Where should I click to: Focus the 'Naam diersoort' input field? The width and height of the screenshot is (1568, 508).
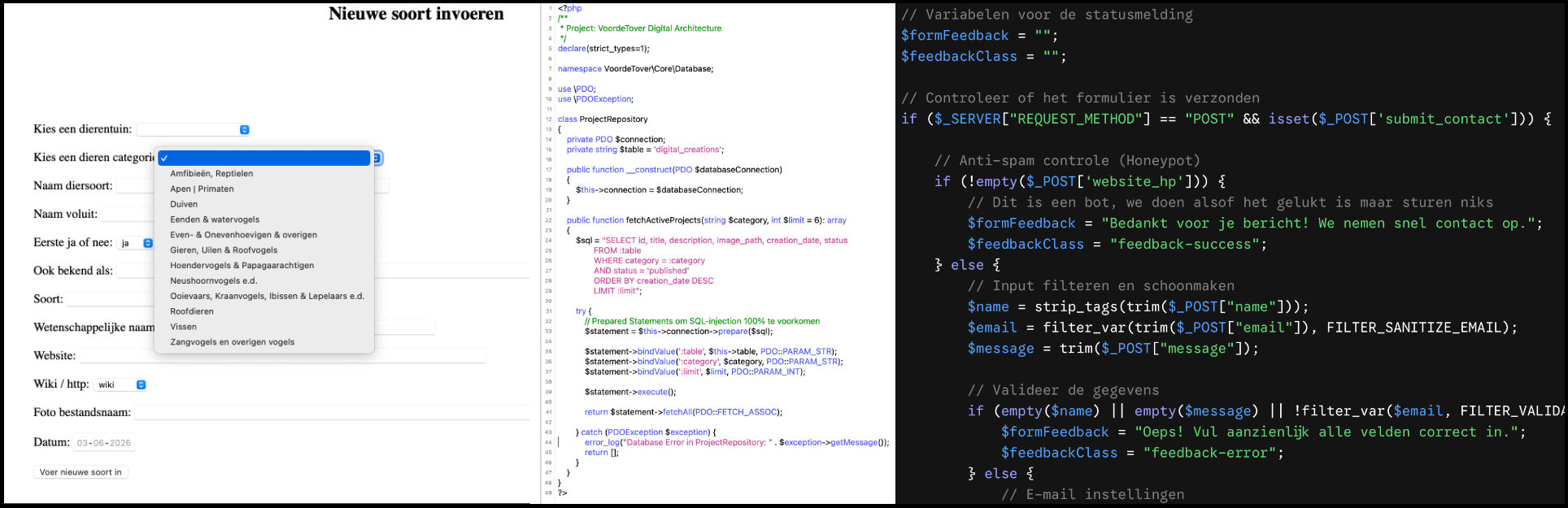pos(252,186)
